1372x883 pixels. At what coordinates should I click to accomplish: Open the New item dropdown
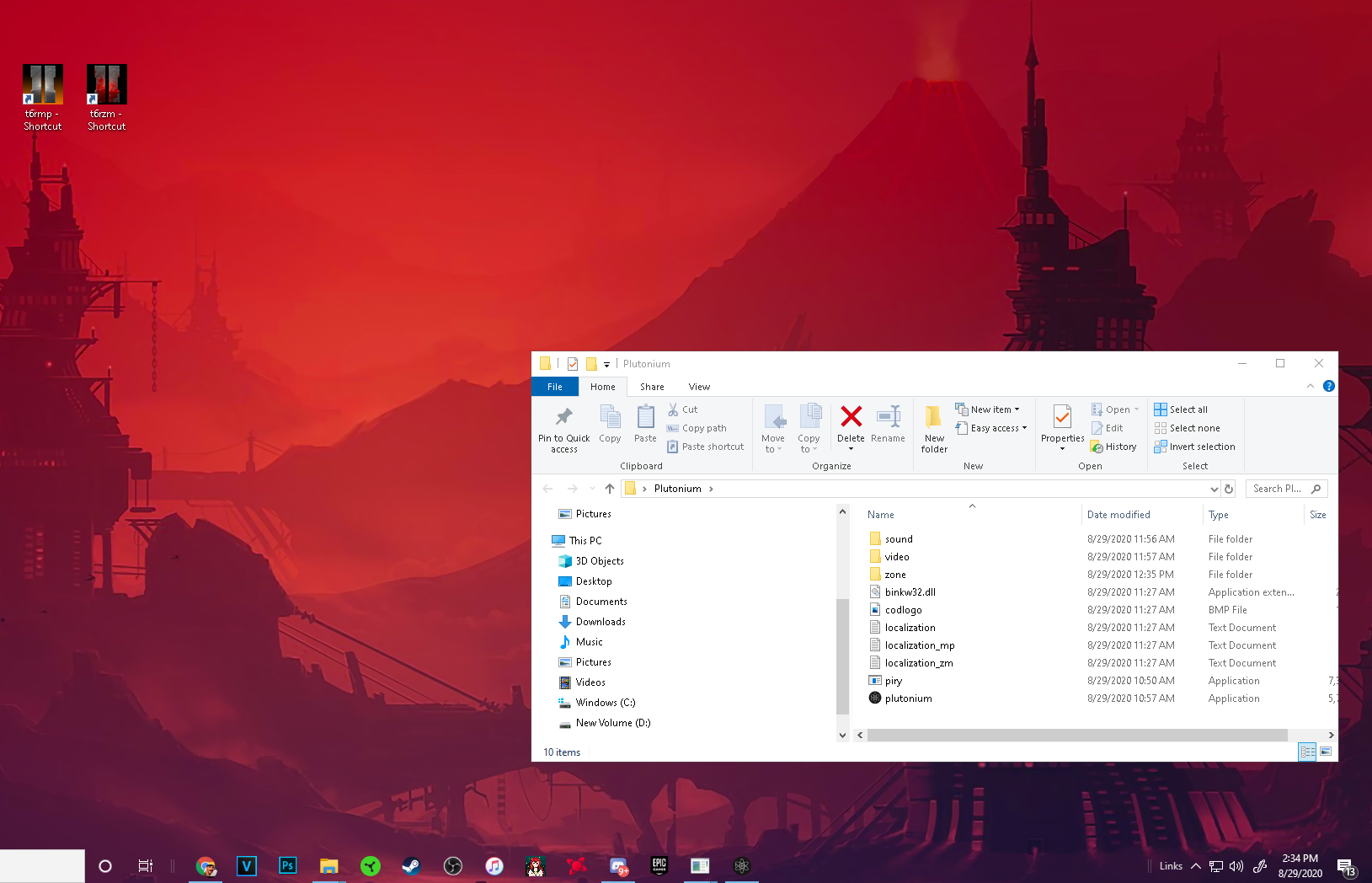click(x=987, y=409)
